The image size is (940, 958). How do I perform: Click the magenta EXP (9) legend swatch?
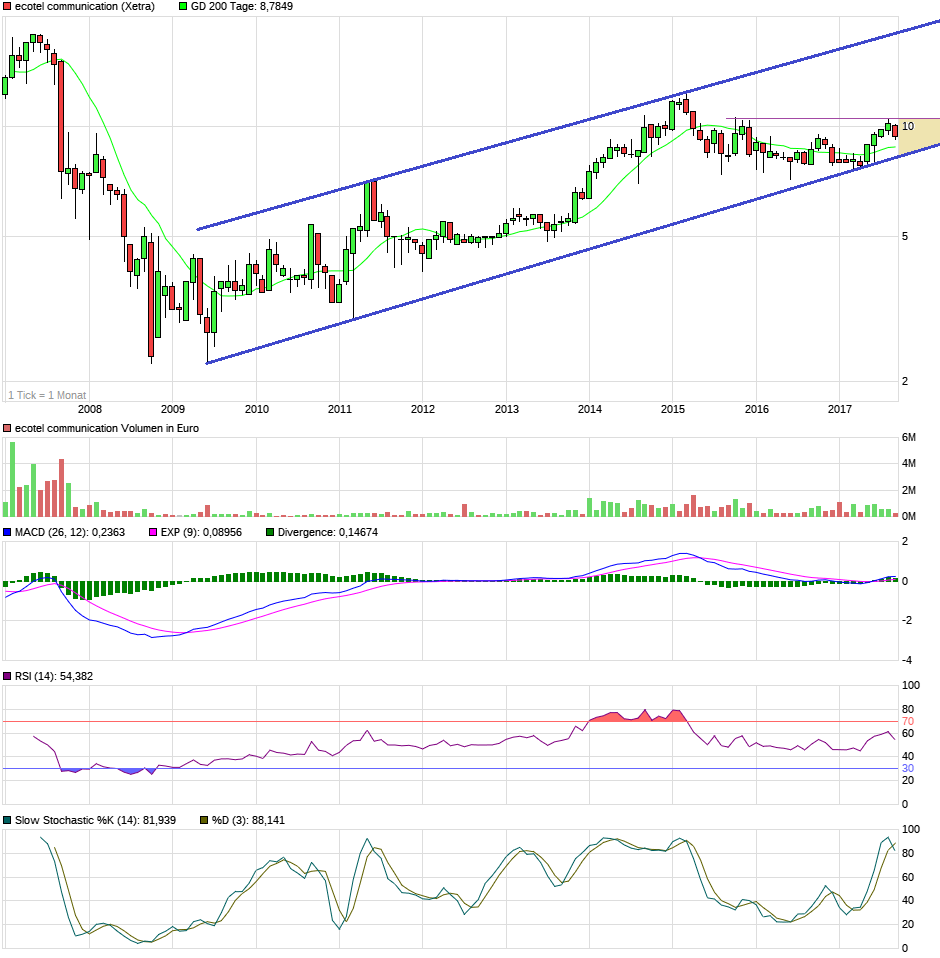coord(153,532)
